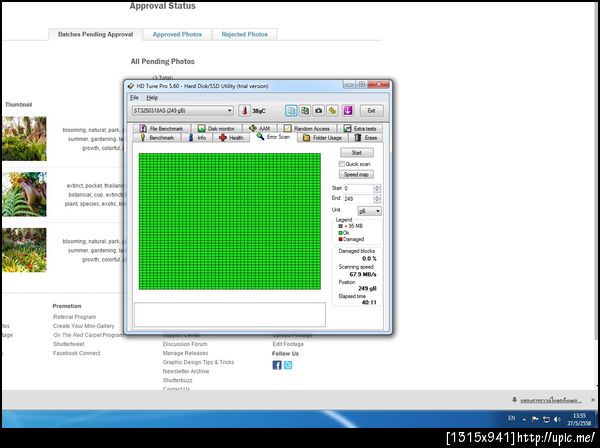Viewport: 600px width, 448px height.
Task: Open Action Center flag tray icon
Action: click(x=535, y=420)
